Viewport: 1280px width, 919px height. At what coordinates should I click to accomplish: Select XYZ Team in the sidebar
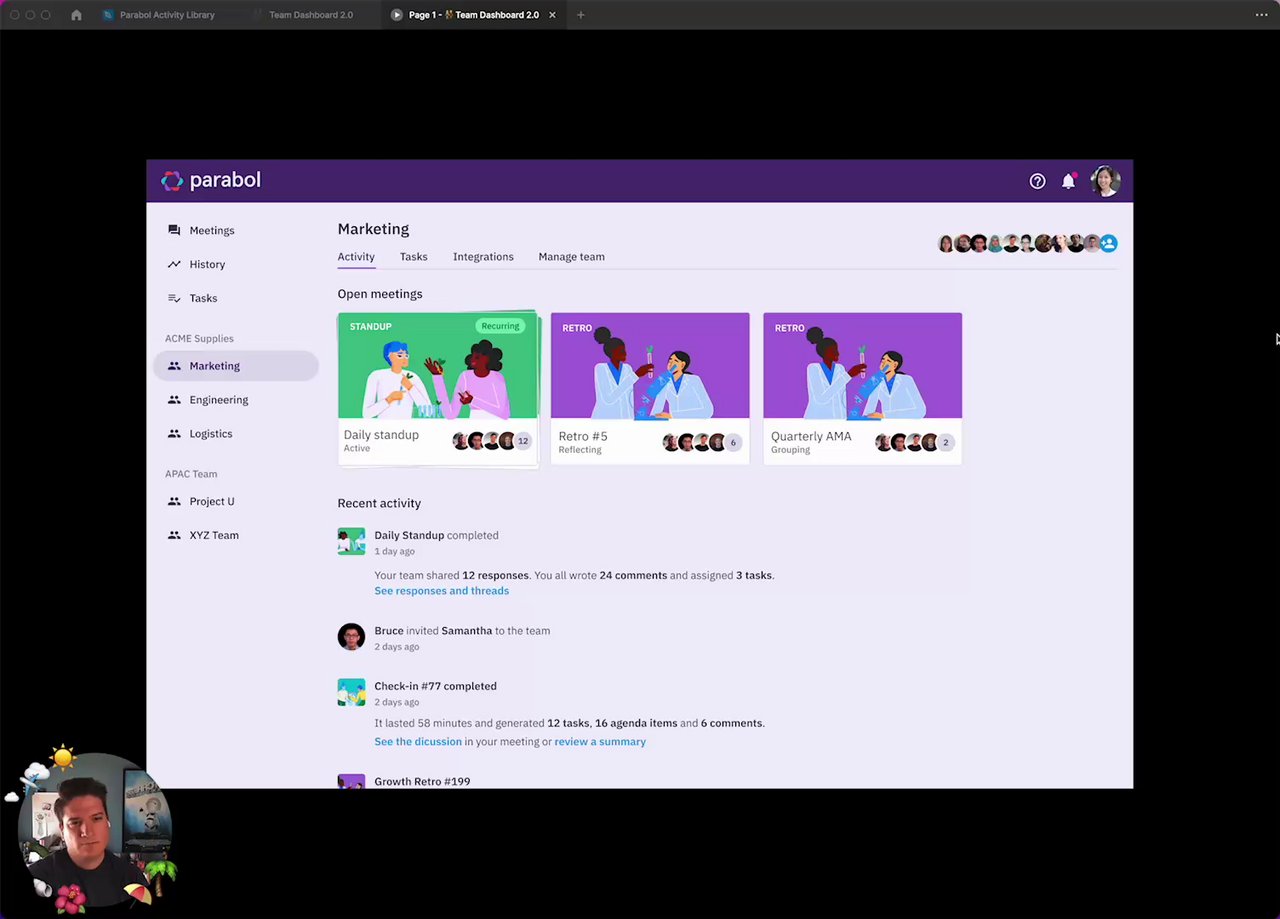tap(214, 535)
